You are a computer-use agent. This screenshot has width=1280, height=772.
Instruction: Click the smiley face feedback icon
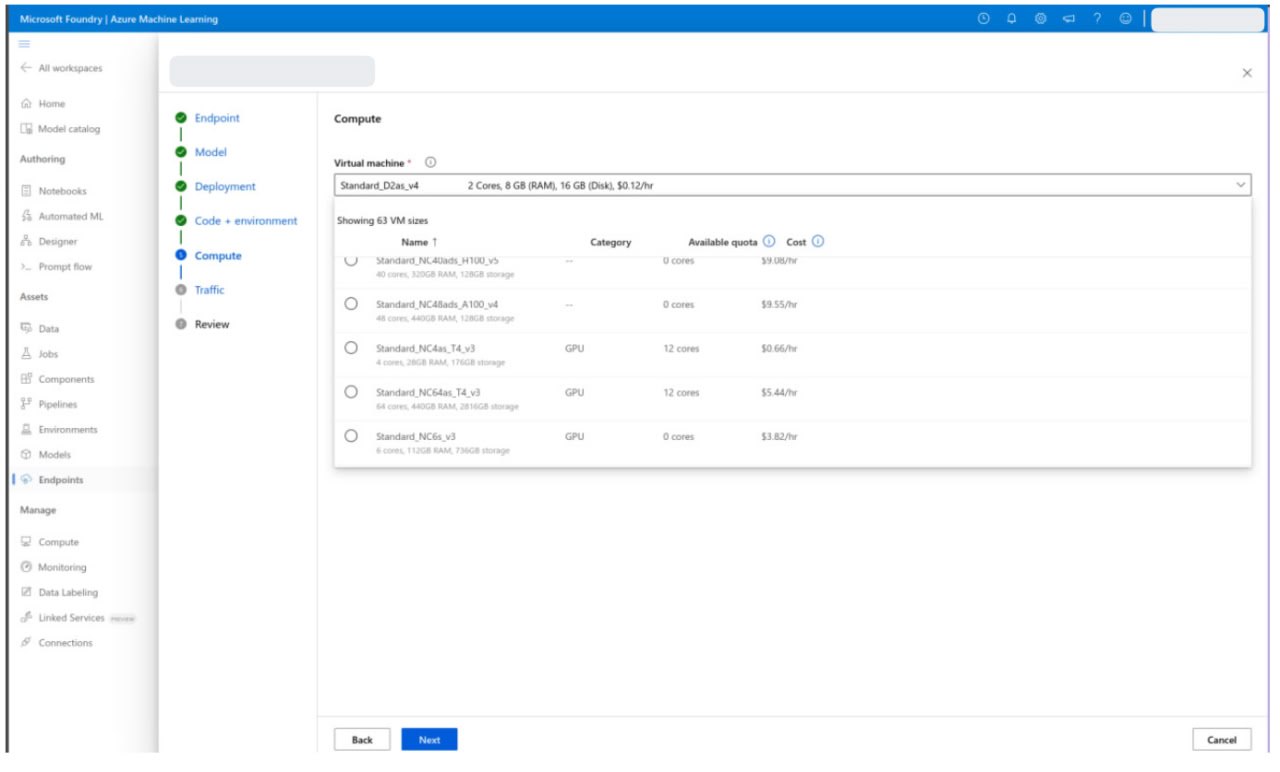coord(1126,19)
